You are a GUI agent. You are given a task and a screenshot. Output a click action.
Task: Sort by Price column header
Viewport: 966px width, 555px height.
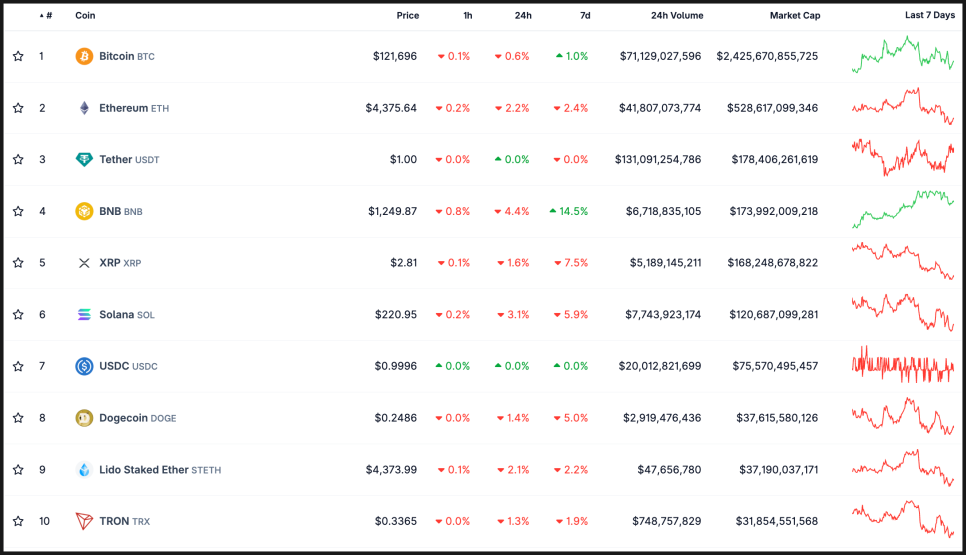[x=407, y=16]
